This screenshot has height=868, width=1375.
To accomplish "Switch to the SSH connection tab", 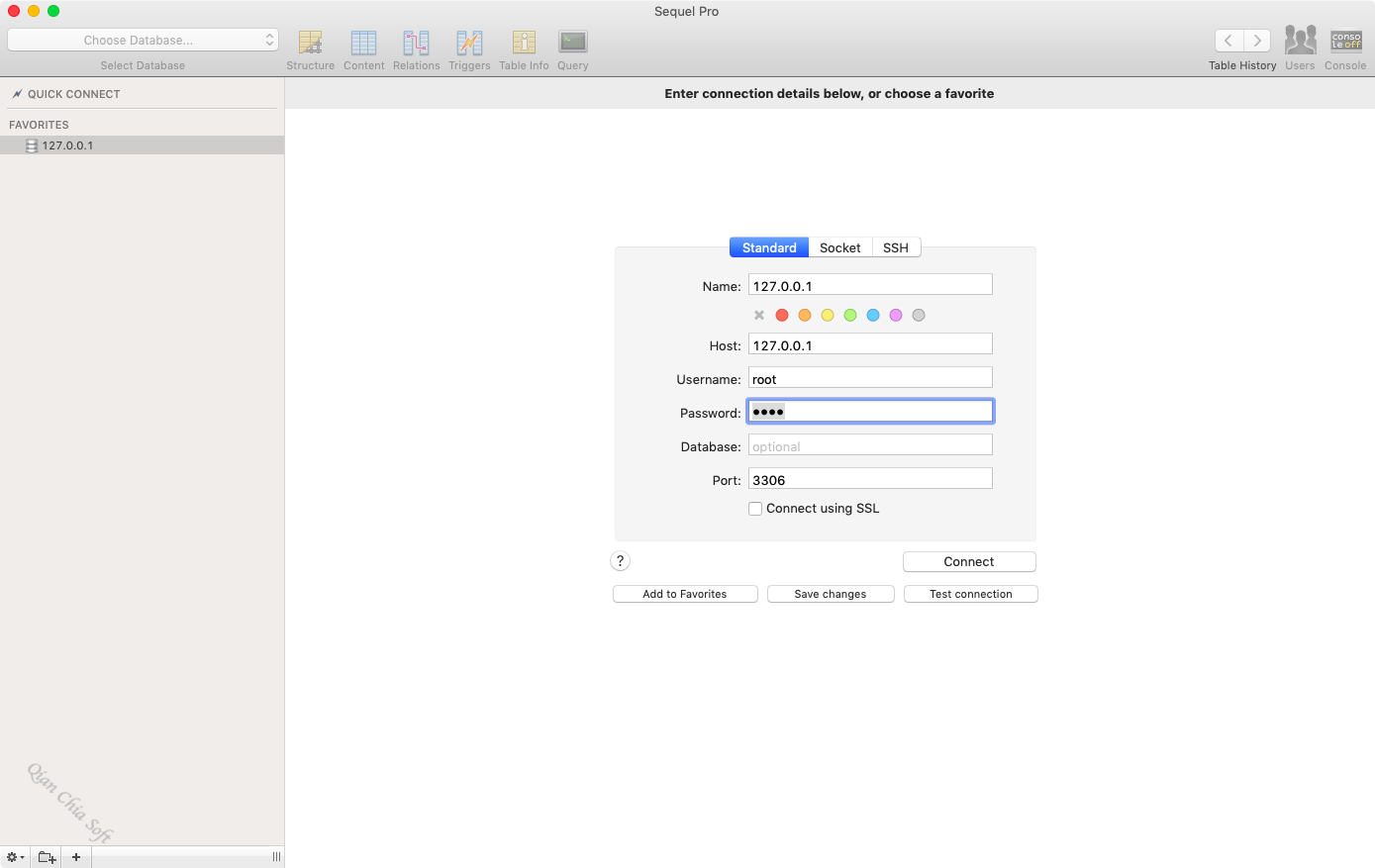I will click(x=896, y=247).
